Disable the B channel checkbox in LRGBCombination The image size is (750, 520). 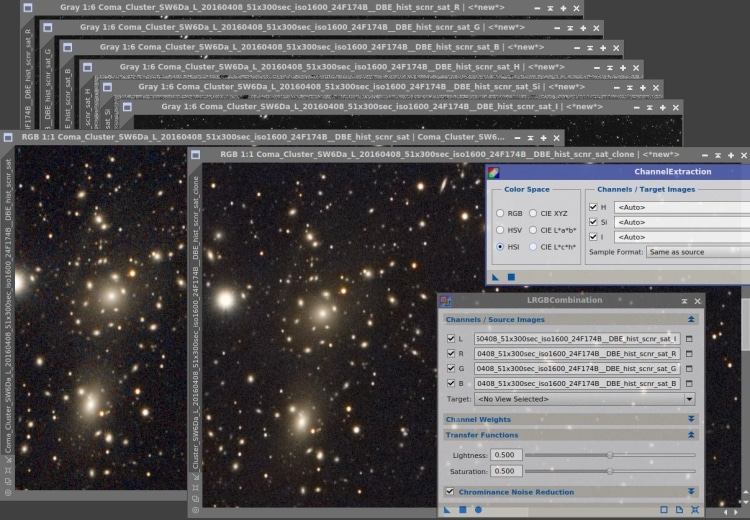coord(451,383)
